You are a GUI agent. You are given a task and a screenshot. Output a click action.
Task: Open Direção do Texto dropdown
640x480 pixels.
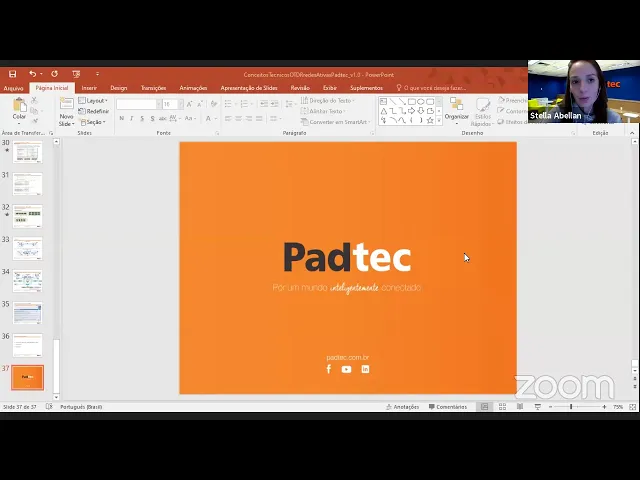coord(328,100)
